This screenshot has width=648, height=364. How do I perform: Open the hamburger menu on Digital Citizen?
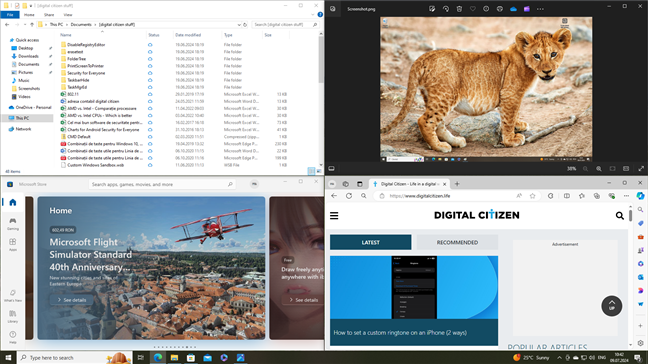[x=334, y=216]
